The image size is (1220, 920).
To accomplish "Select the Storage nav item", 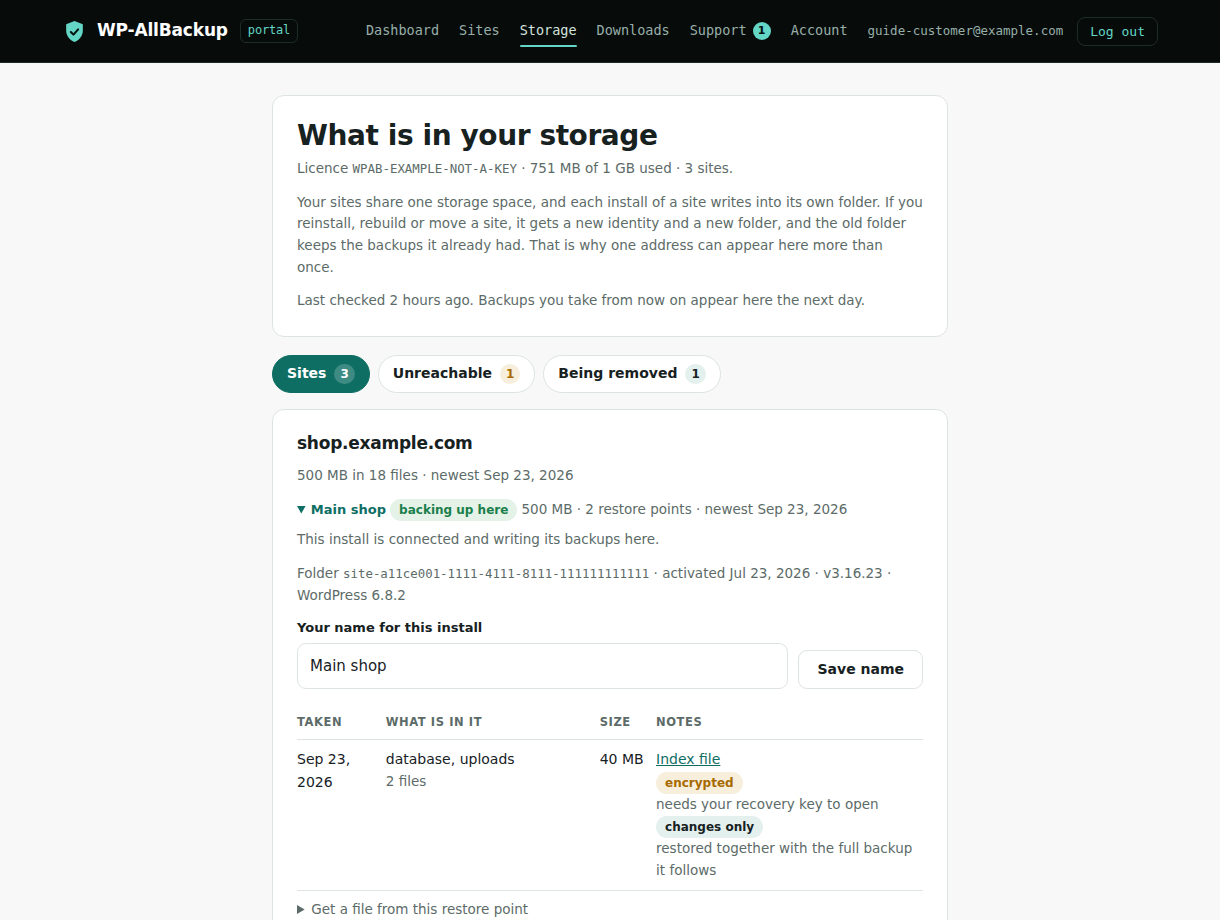I will [x=548, y=31].
